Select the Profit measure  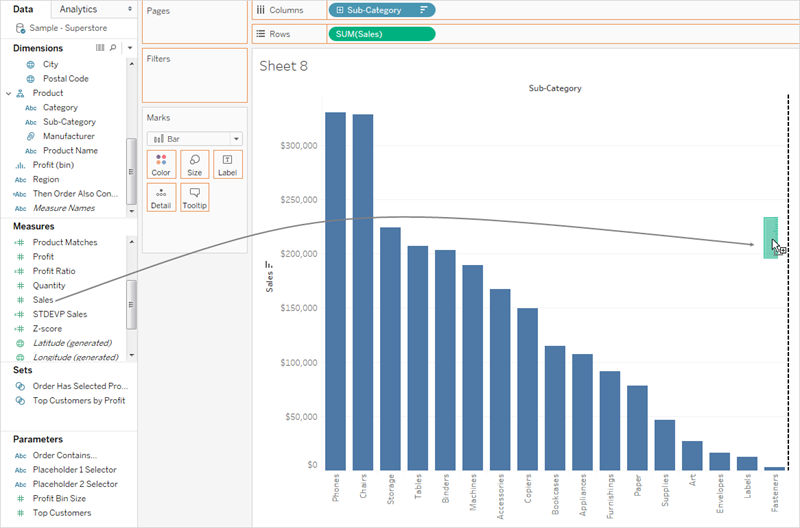click(x=43, y=257)
